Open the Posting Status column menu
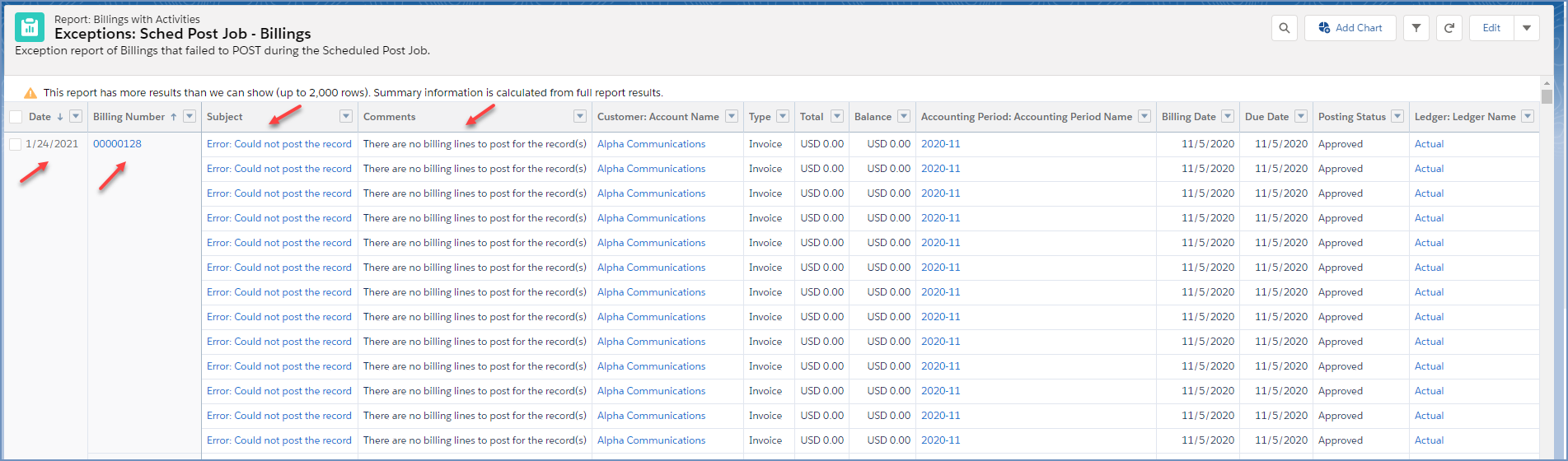 point(1397,117)
